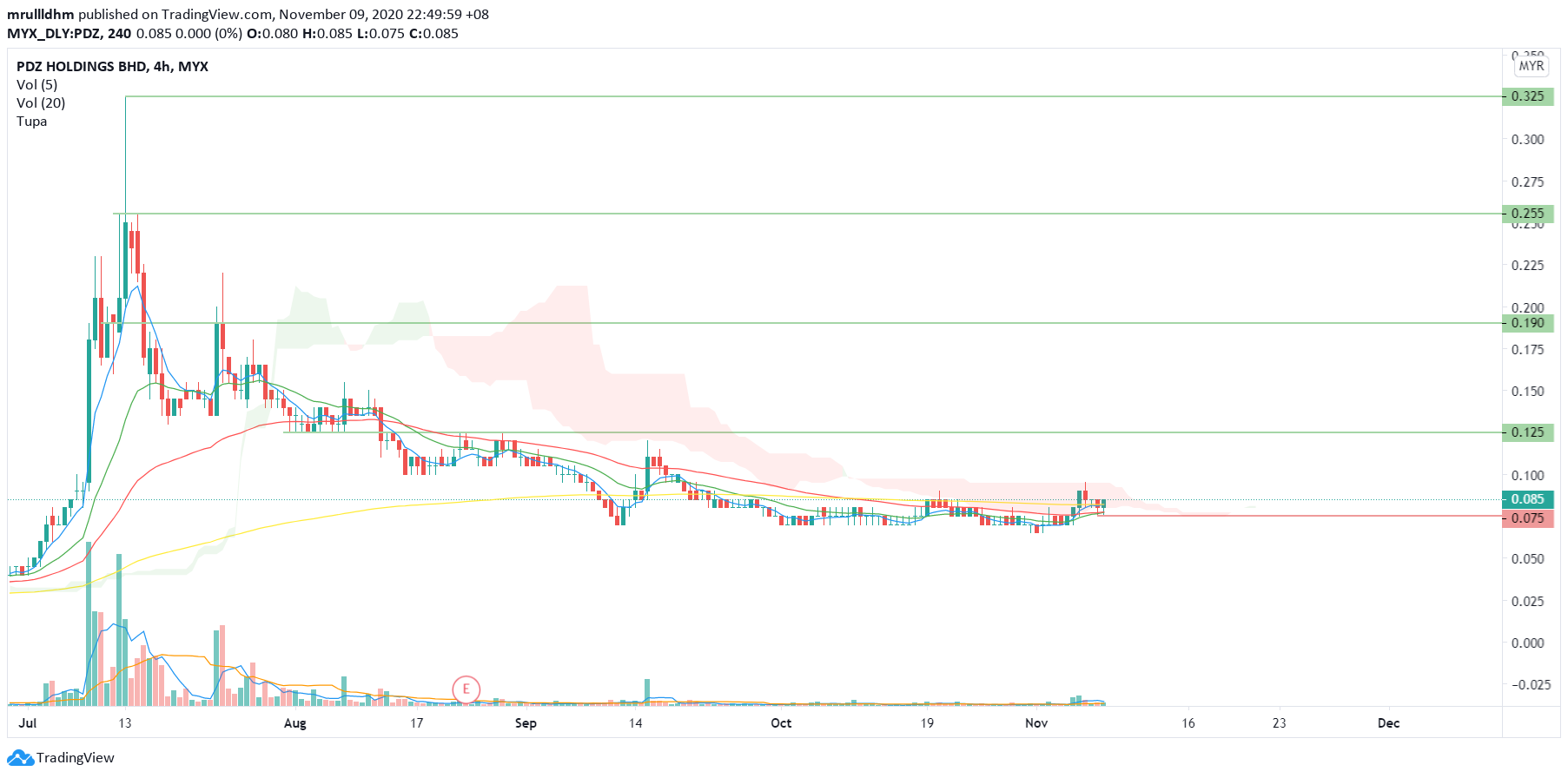Click the PDZ HOLDINGS BHD chart title

coord(112,67)
